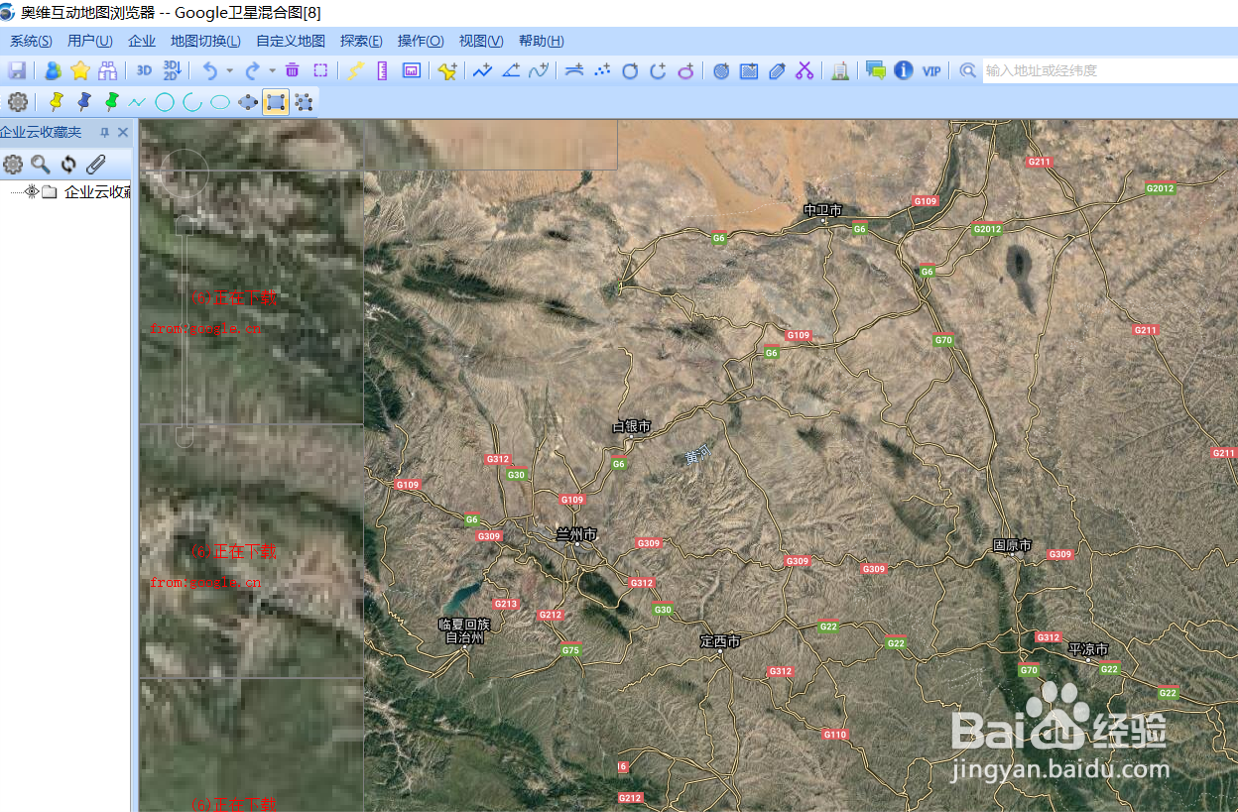
Task: Select the add curve tool
Action: 539,71
